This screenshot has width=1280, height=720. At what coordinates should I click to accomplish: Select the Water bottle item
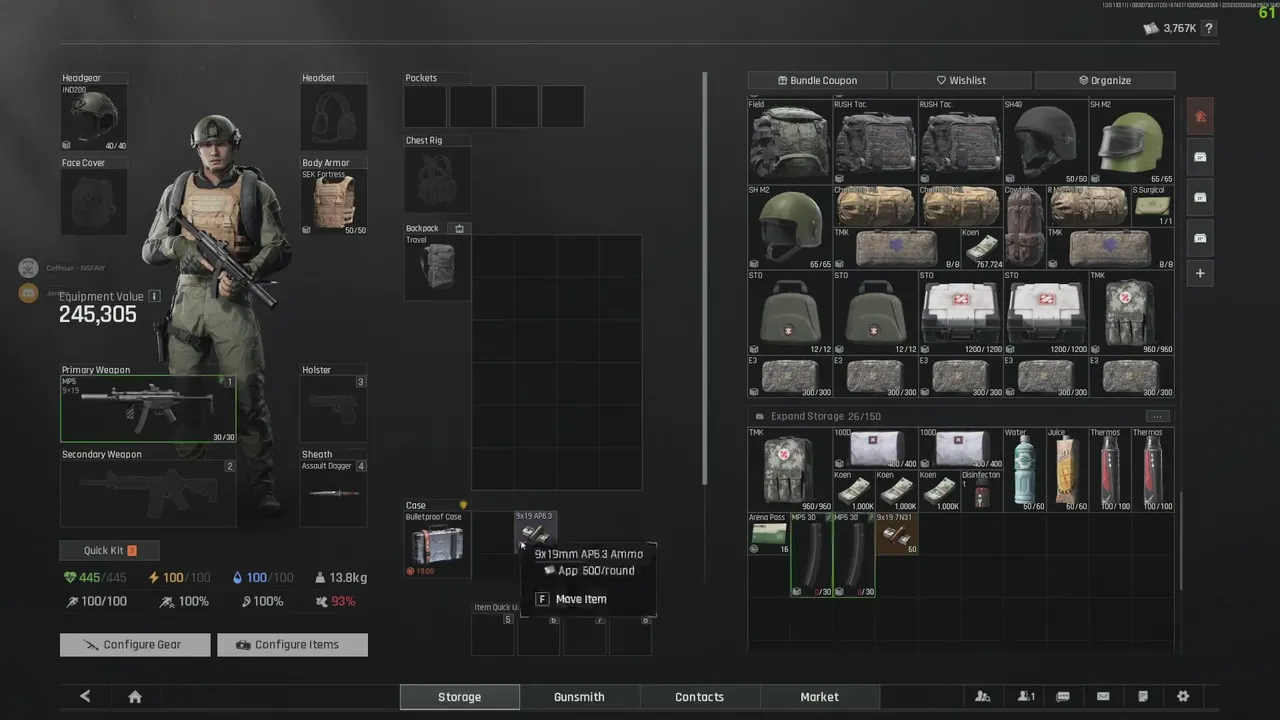1024,470
